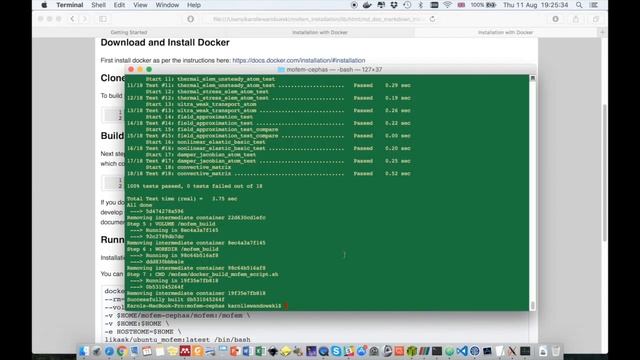Click 'Step 5 : VOLUME /mofem_build' line

(171, 224)
